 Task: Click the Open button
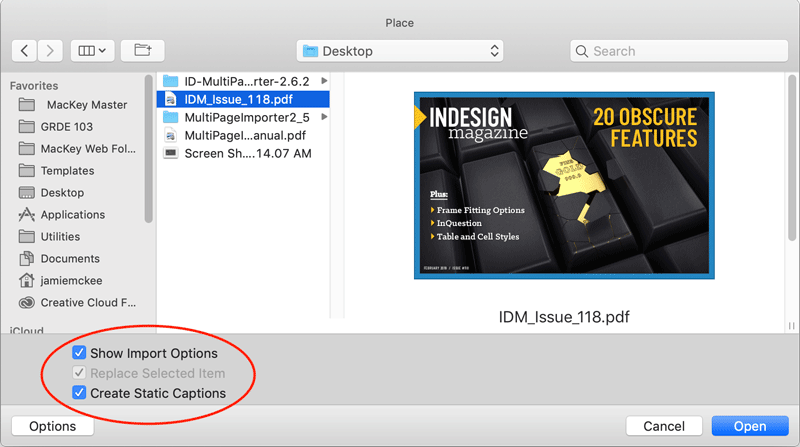pos(750,426)
